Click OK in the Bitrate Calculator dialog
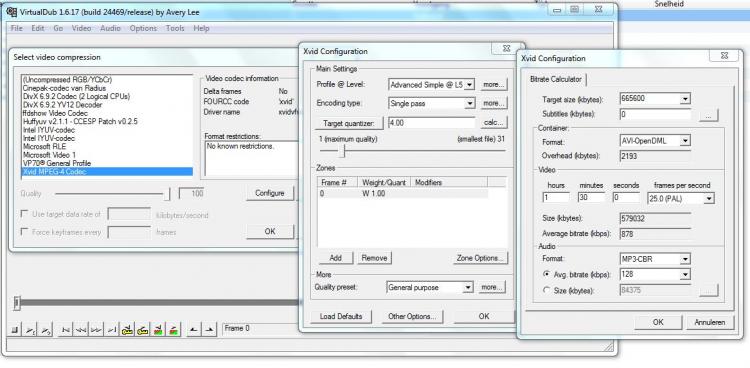The image size is (750, 368). (658, 323)
